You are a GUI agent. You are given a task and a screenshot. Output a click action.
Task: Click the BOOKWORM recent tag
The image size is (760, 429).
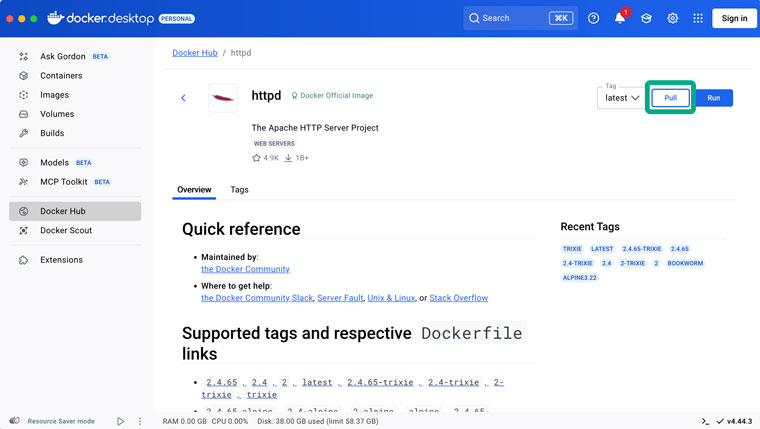click(685, 263)
